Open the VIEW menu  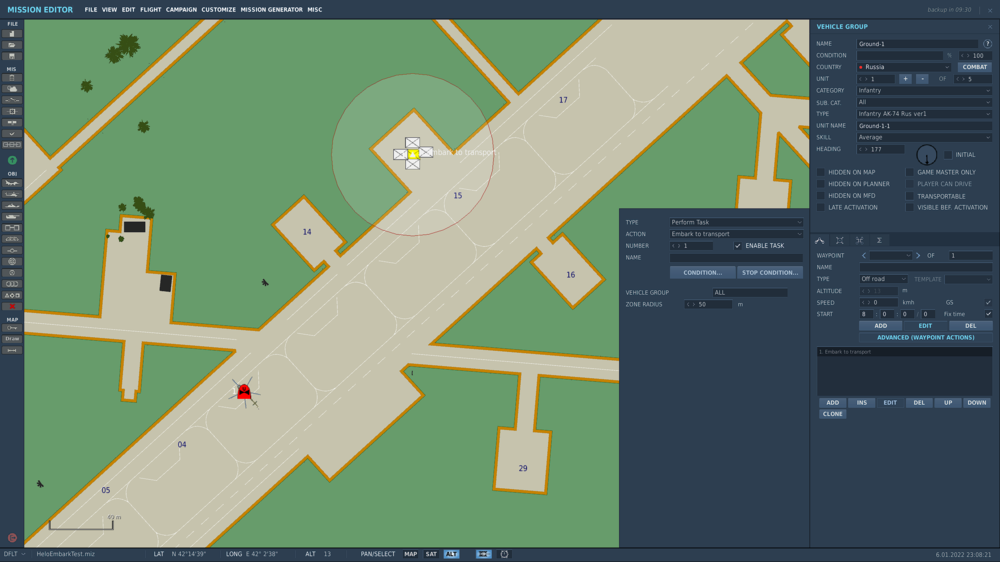109,10
